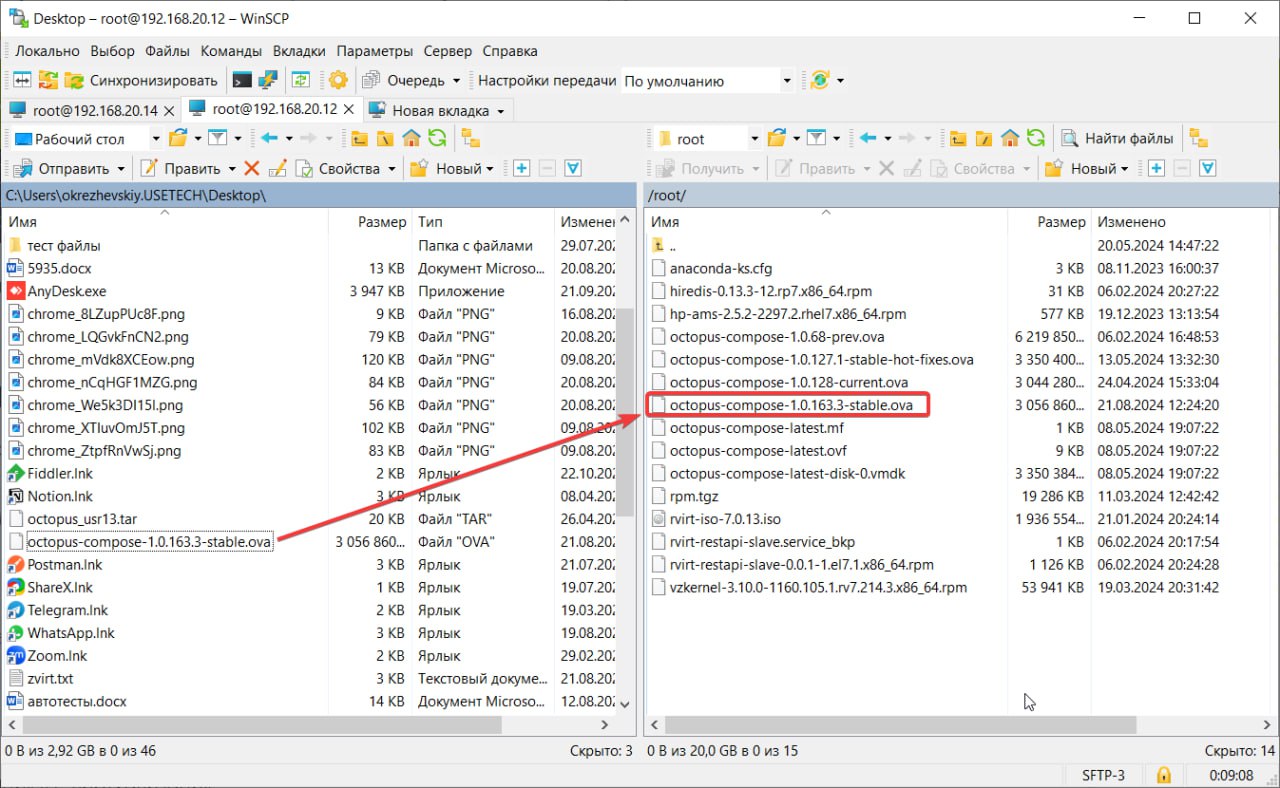Image resolution: width=1280 pixels, height=788 pixels.
Task: Click the local path bar showing Desktop path
Action: [x=319, y=195]
